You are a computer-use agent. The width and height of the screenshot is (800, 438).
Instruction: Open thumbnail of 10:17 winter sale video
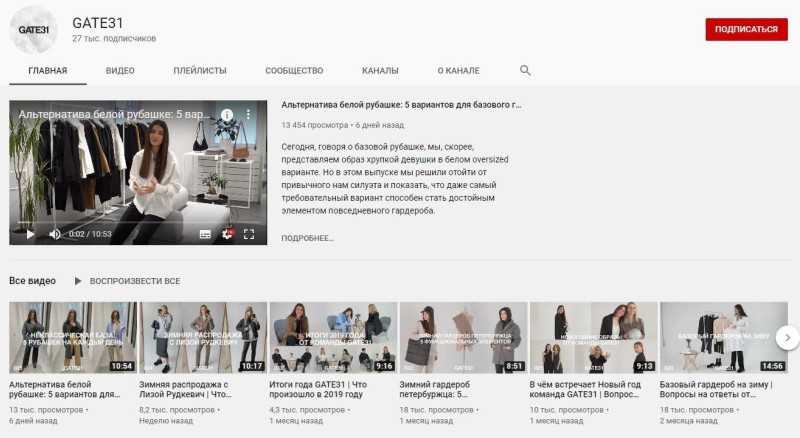pos(203,337)
